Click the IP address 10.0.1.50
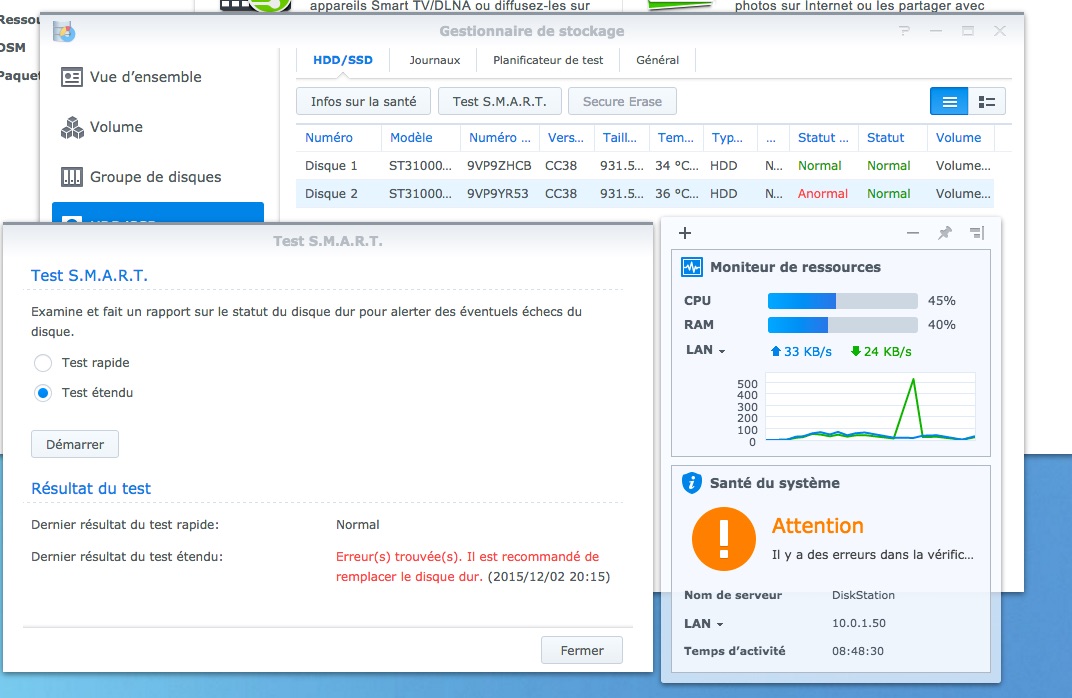The width and height of the screenshot is (1072, 698). click(x=859, y=623)
